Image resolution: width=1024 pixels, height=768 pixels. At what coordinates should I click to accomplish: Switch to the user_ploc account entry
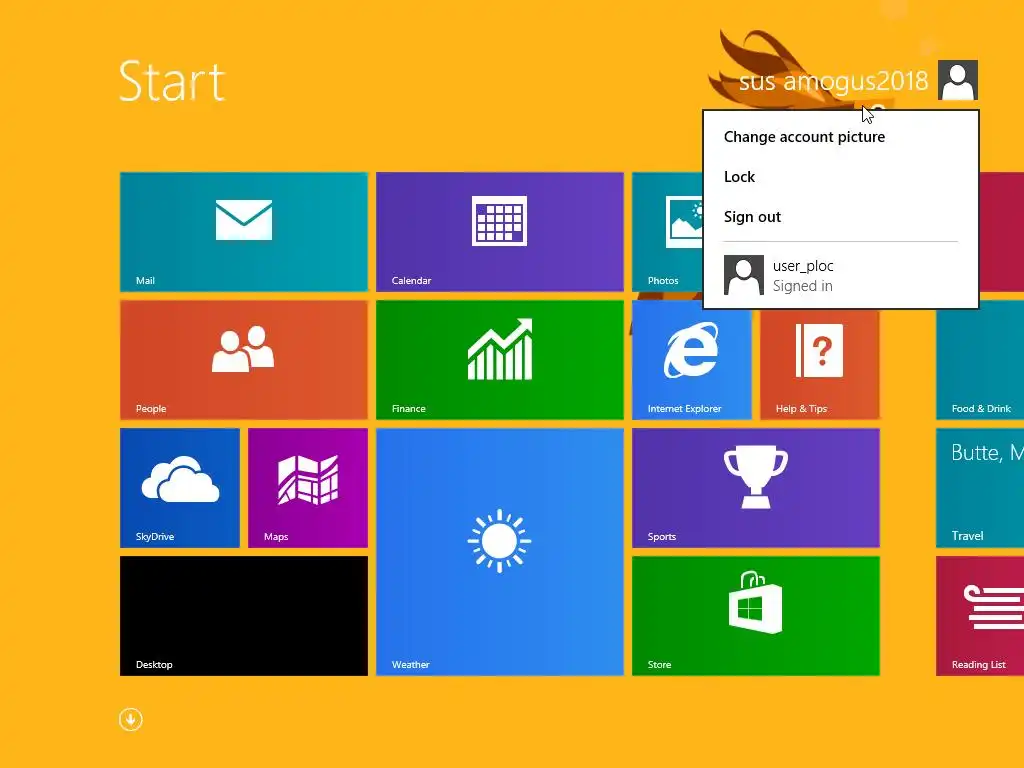840,275
